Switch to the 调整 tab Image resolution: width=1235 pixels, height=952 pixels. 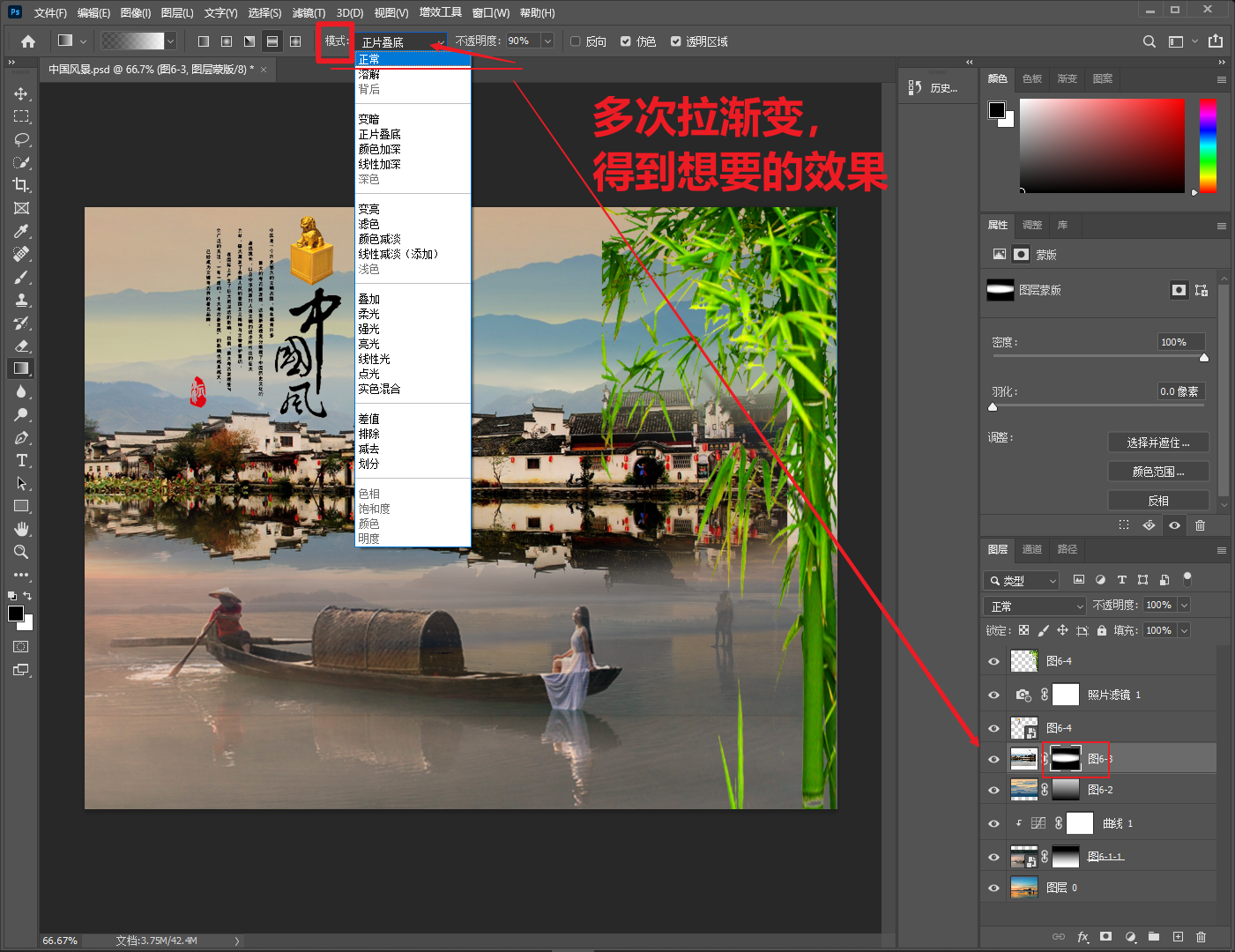pyautogui.click(x=1032, y=225)
